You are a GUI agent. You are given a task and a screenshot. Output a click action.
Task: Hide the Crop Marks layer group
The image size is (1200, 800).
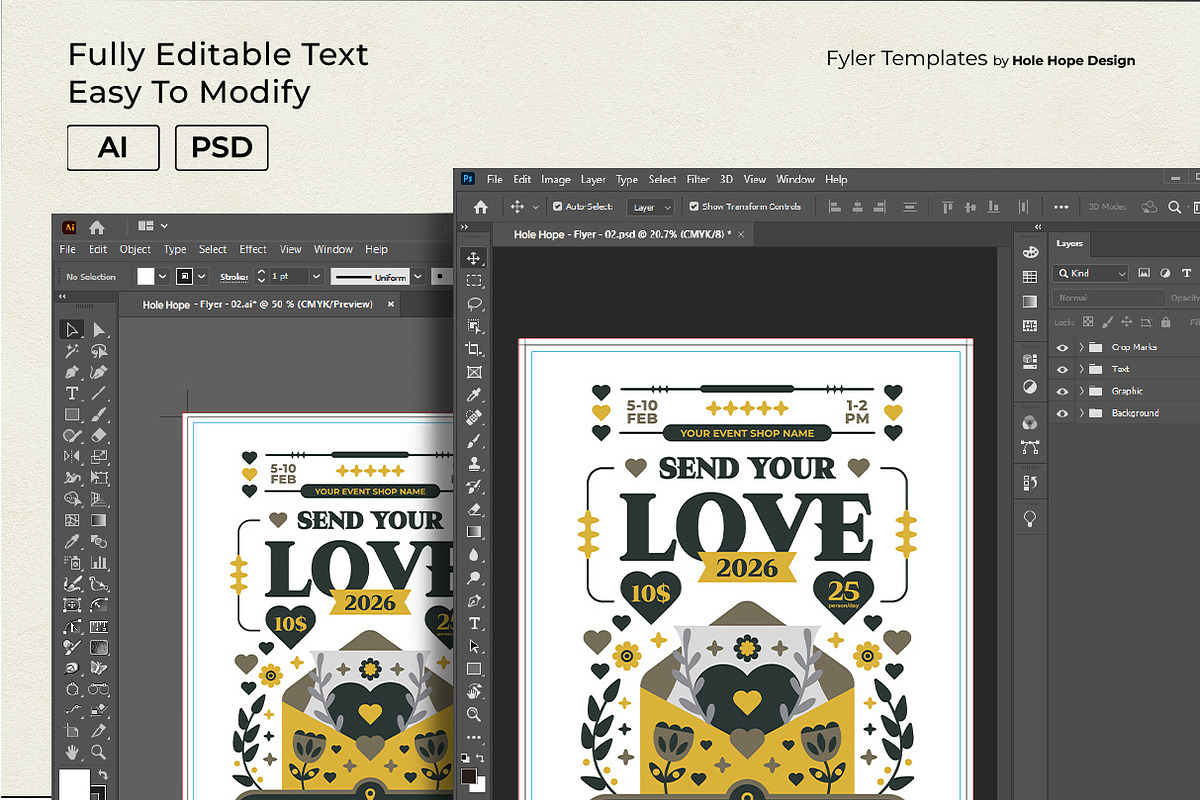[1062, 347]
